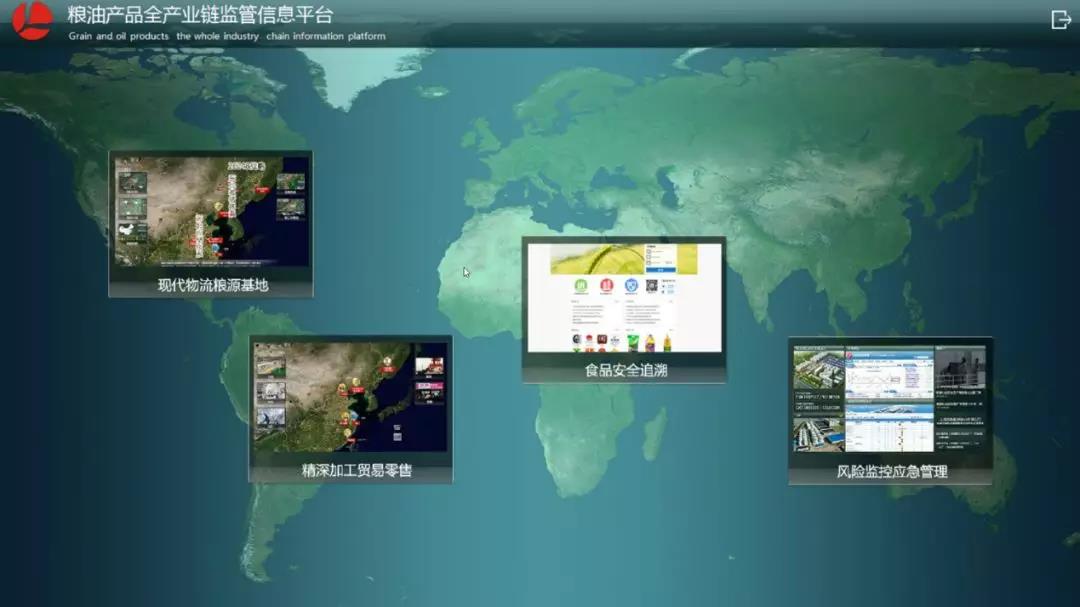
Task: Open the 风险监控应急管理 preview thumbnail
Action: click(890, 399)
